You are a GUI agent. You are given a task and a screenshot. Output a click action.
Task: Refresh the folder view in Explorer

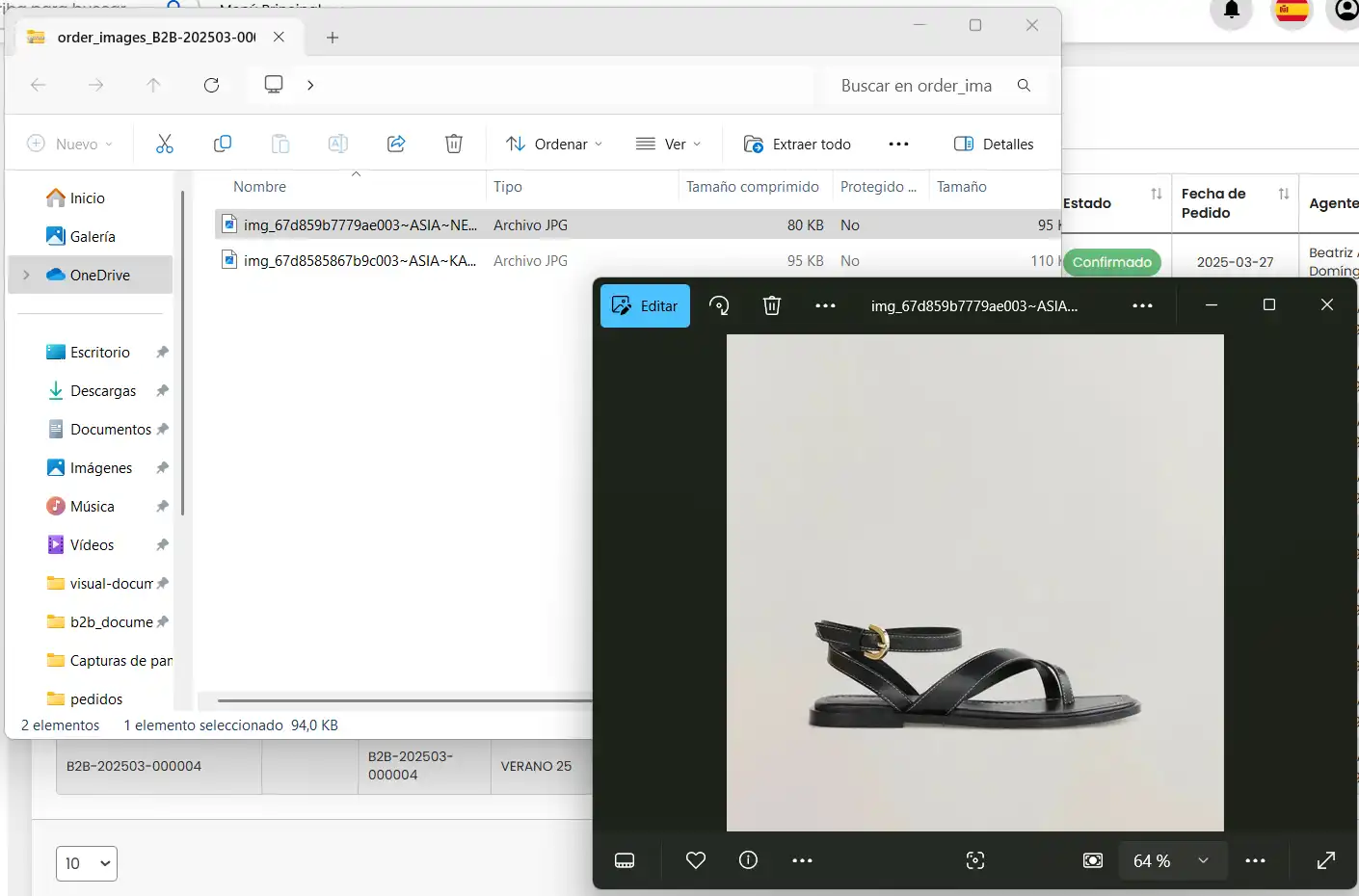(x=211, y=85)
